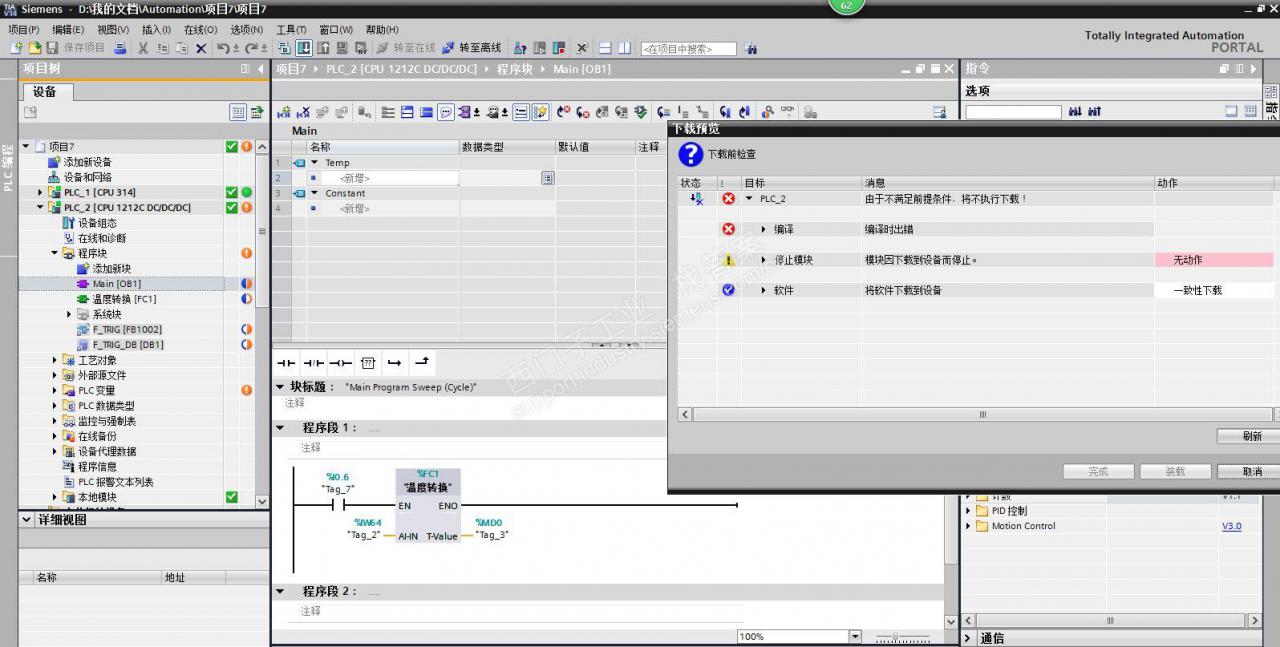Click the project search input field

[x=688, y=48]
